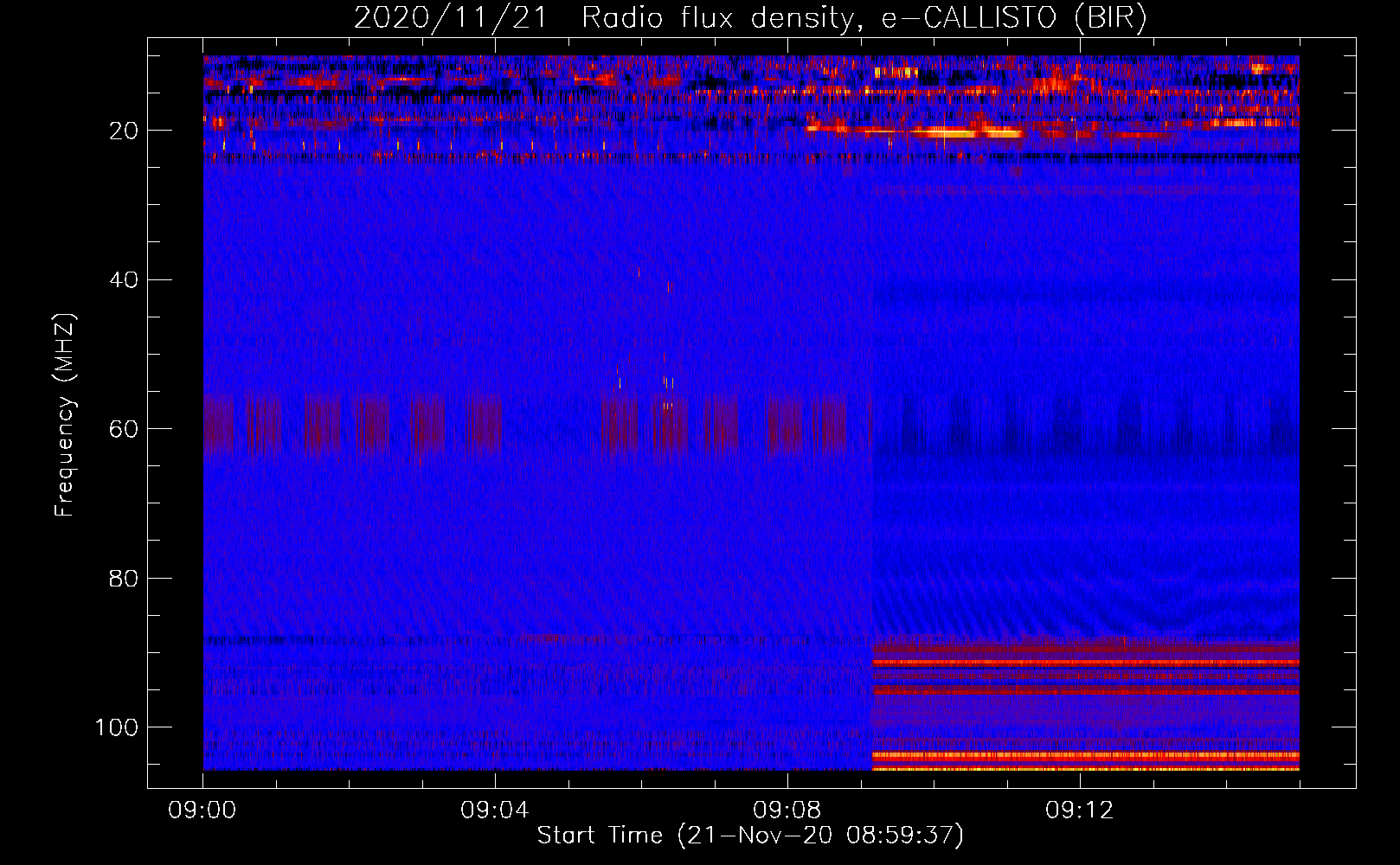The height and width of the screenshot is (865, 1400).
Task: Click the 80 MHz frequency tick label
Action: click(x=124, y=579)
